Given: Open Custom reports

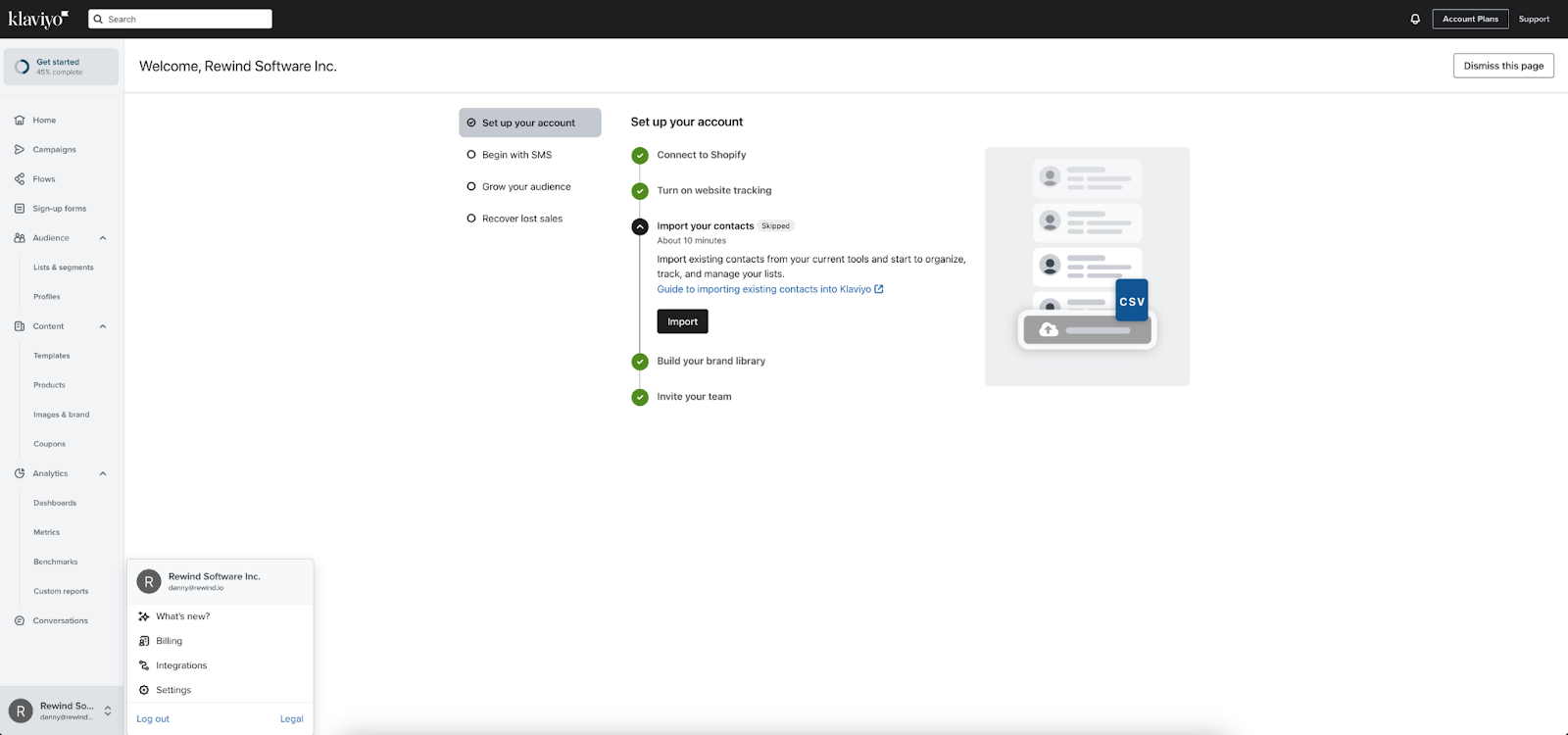Looking at the screenshot, I should [61, 591].
